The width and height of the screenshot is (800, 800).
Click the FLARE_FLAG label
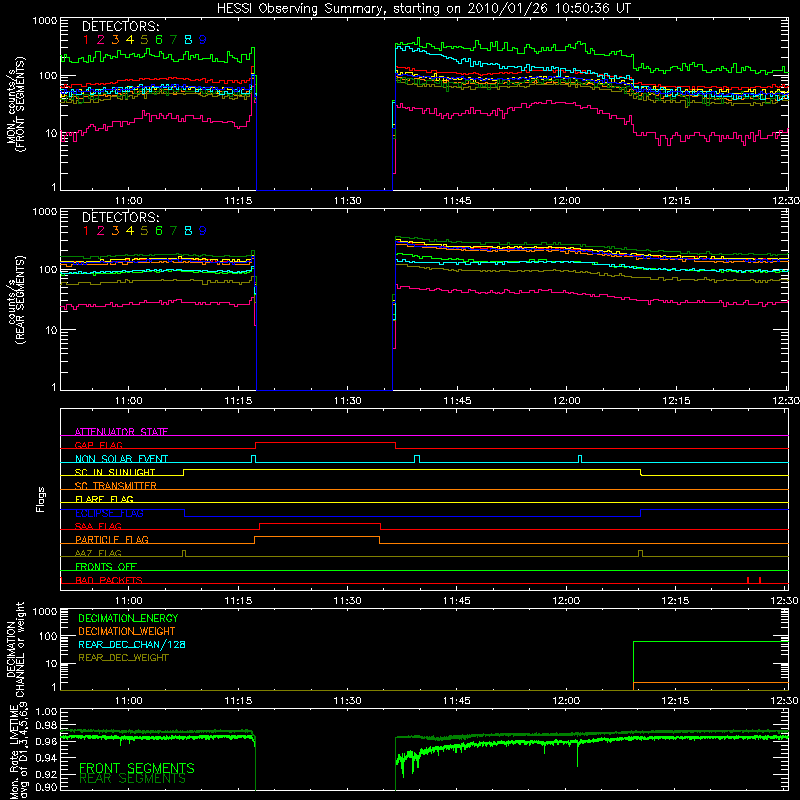(104, 499)
